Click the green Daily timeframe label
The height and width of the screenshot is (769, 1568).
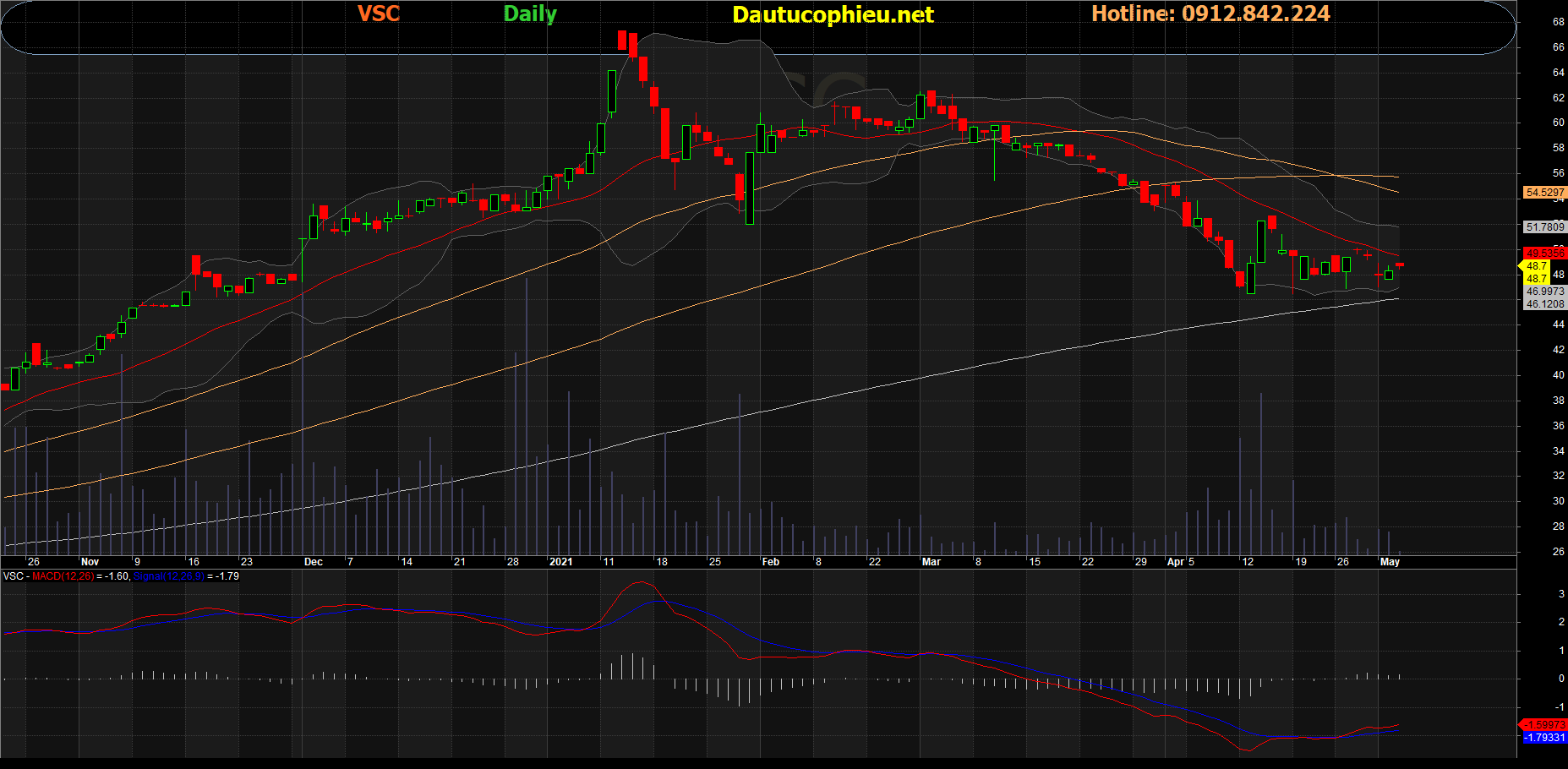(530, 14)
